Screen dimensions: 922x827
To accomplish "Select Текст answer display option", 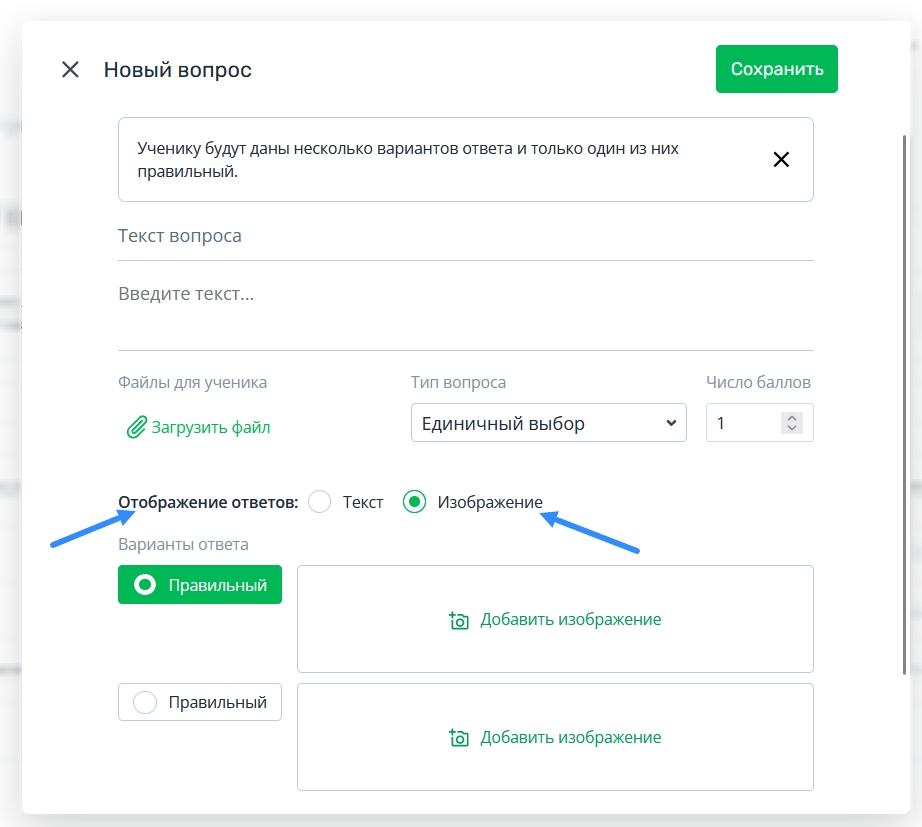I will (320, 502).
